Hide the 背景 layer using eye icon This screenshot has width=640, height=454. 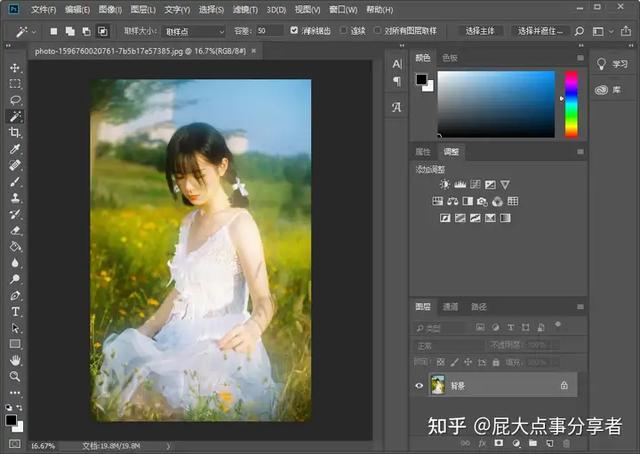click(418, 385)
